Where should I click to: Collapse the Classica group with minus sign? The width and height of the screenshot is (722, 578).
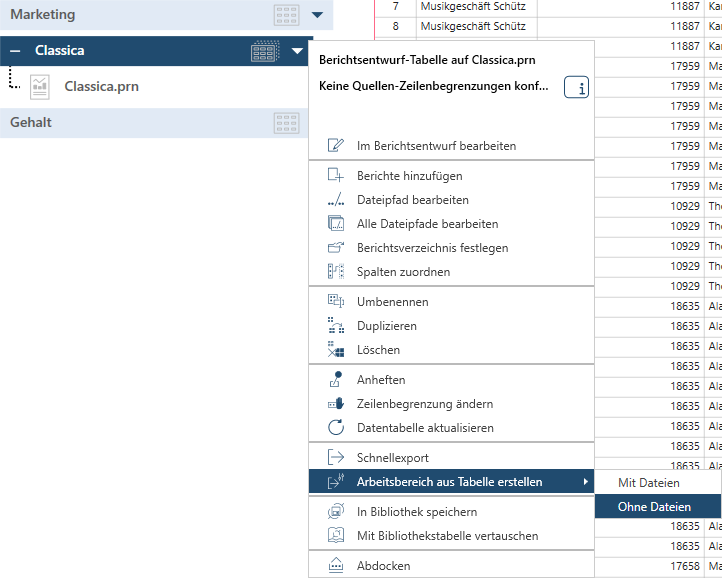point(15,51)
